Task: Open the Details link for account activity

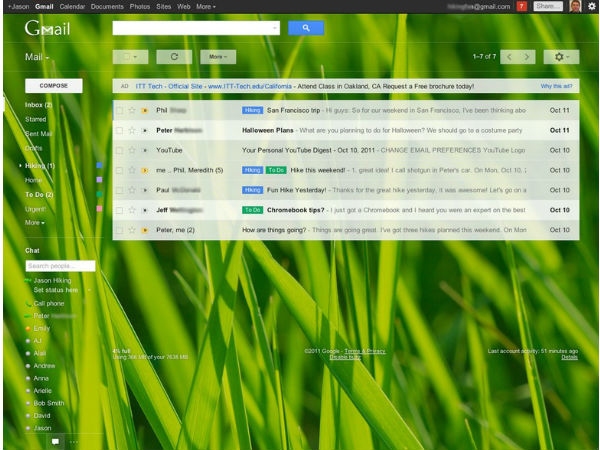Action: click(x=569, y=357)
